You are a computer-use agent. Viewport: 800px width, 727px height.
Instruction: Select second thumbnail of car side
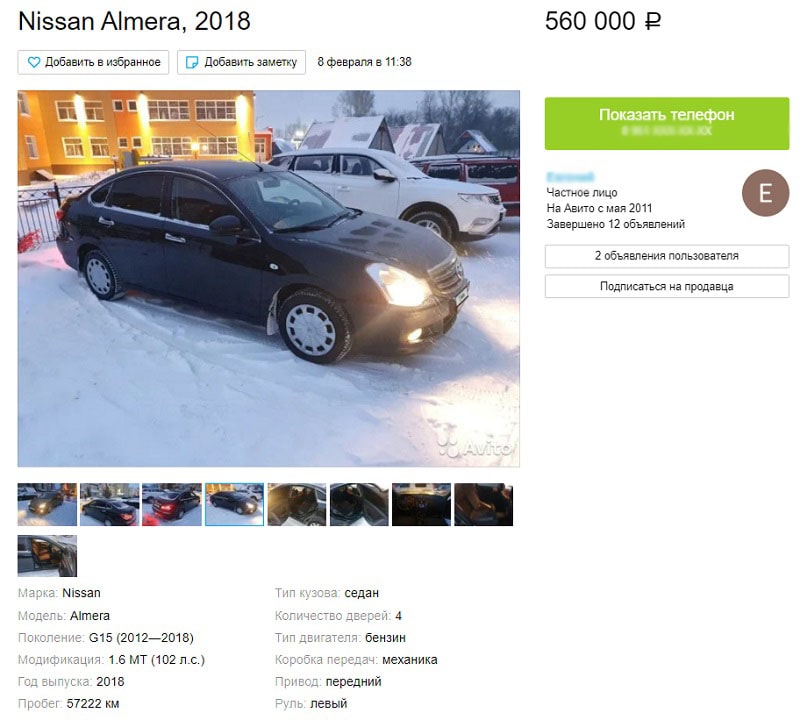tap(110, 505)
